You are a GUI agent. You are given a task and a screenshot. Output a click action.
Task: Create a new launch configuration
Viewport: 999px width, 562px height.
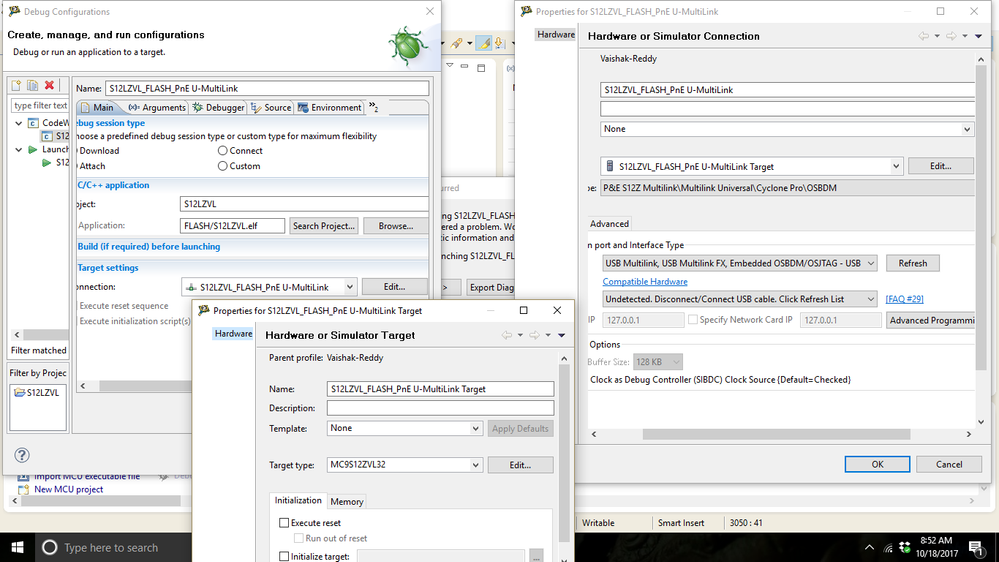(x=17, y=85)
